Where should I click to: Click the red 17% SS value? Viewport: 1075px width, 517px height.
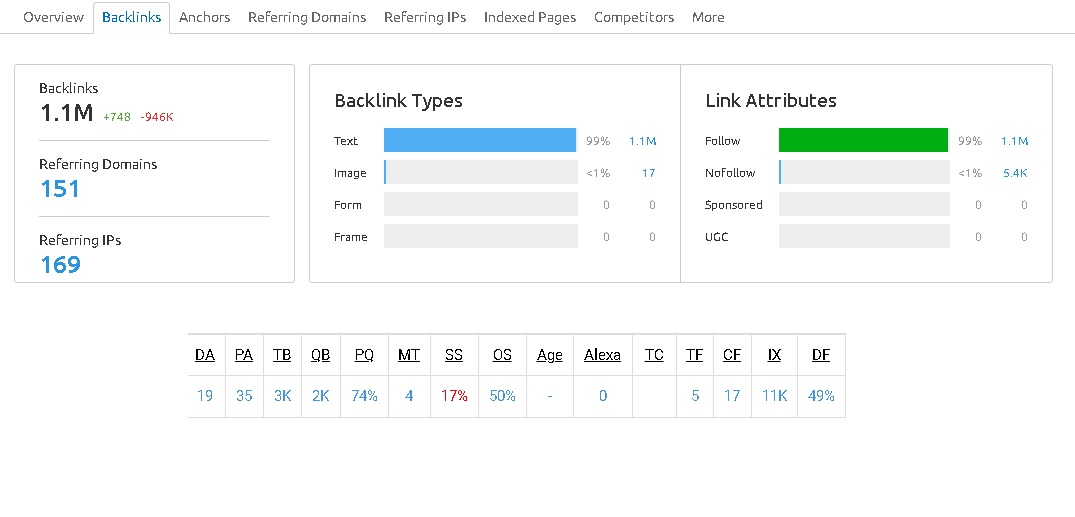pyautogui.click(x=454, y=396)
